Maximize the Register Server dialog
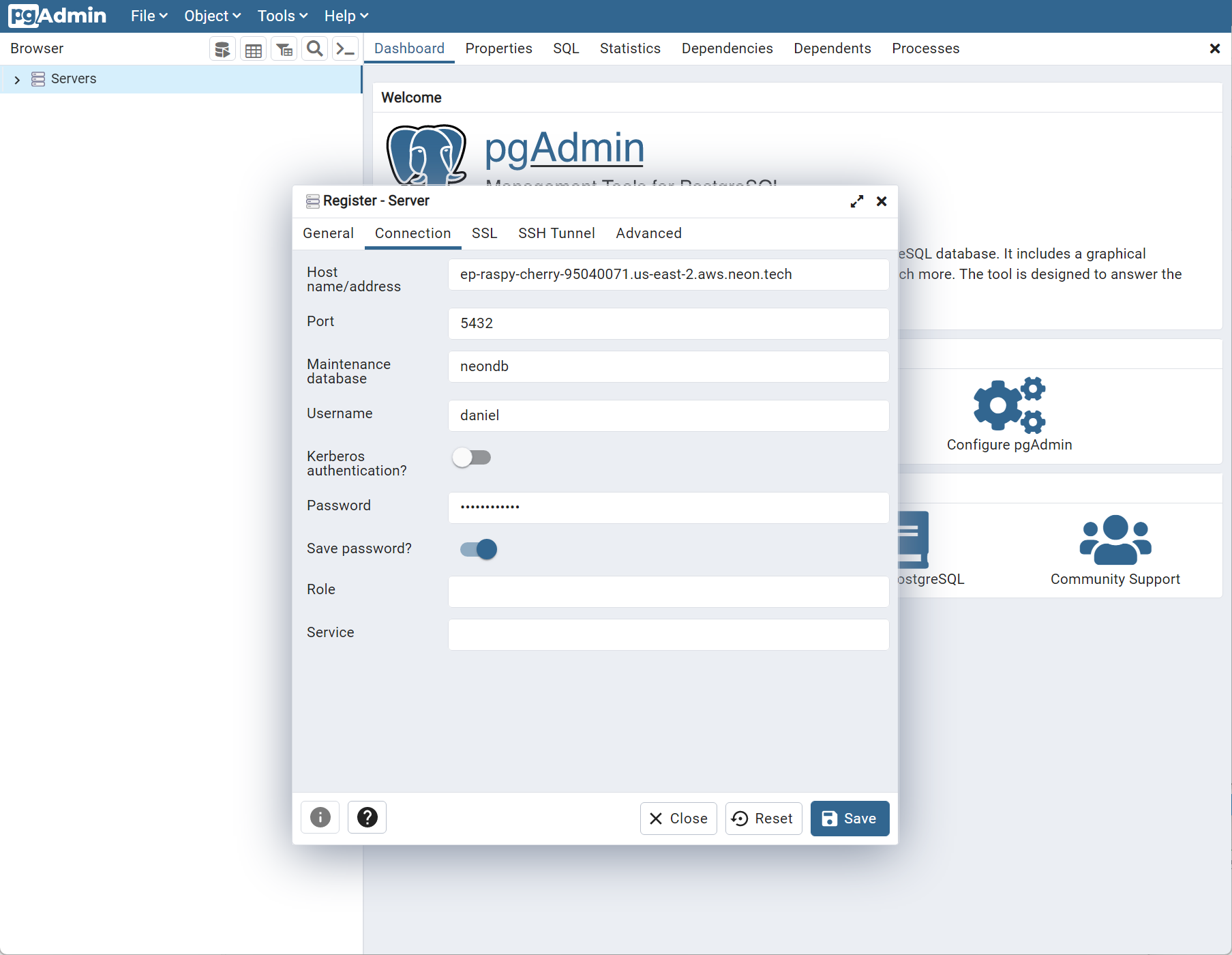Screen dimensions: 1232x955 tap(857, 201)
